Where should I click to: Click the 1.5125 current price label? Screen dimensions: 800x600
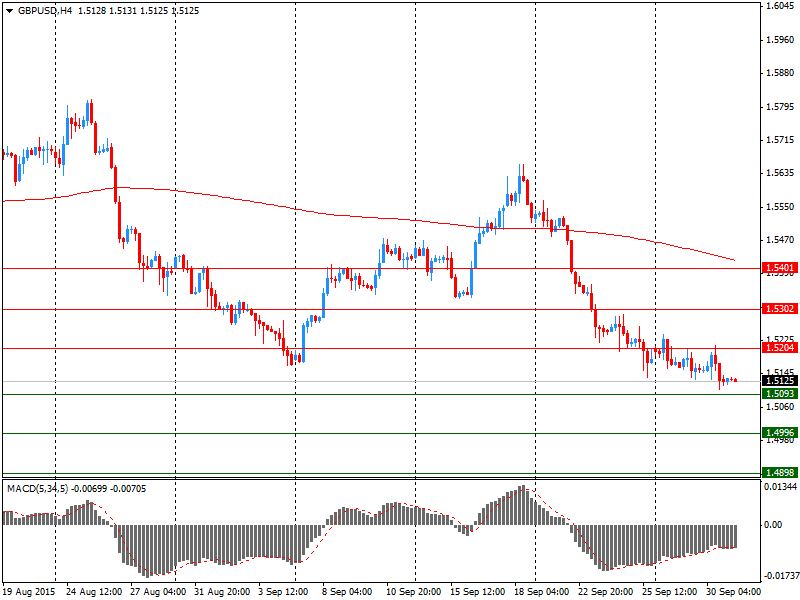(779, 381)
